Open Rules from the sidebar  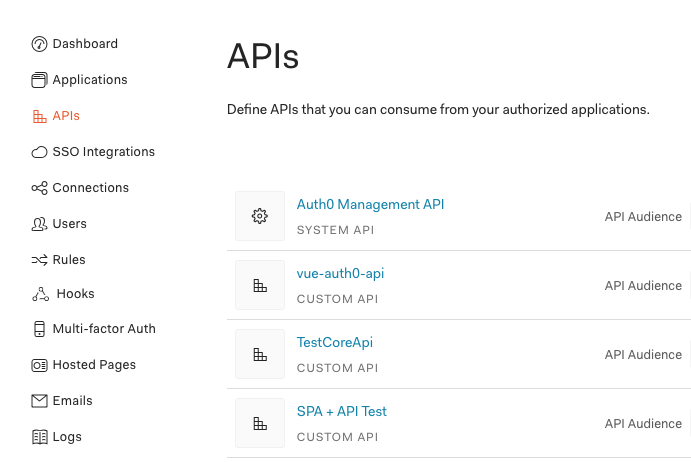(69, 260)
